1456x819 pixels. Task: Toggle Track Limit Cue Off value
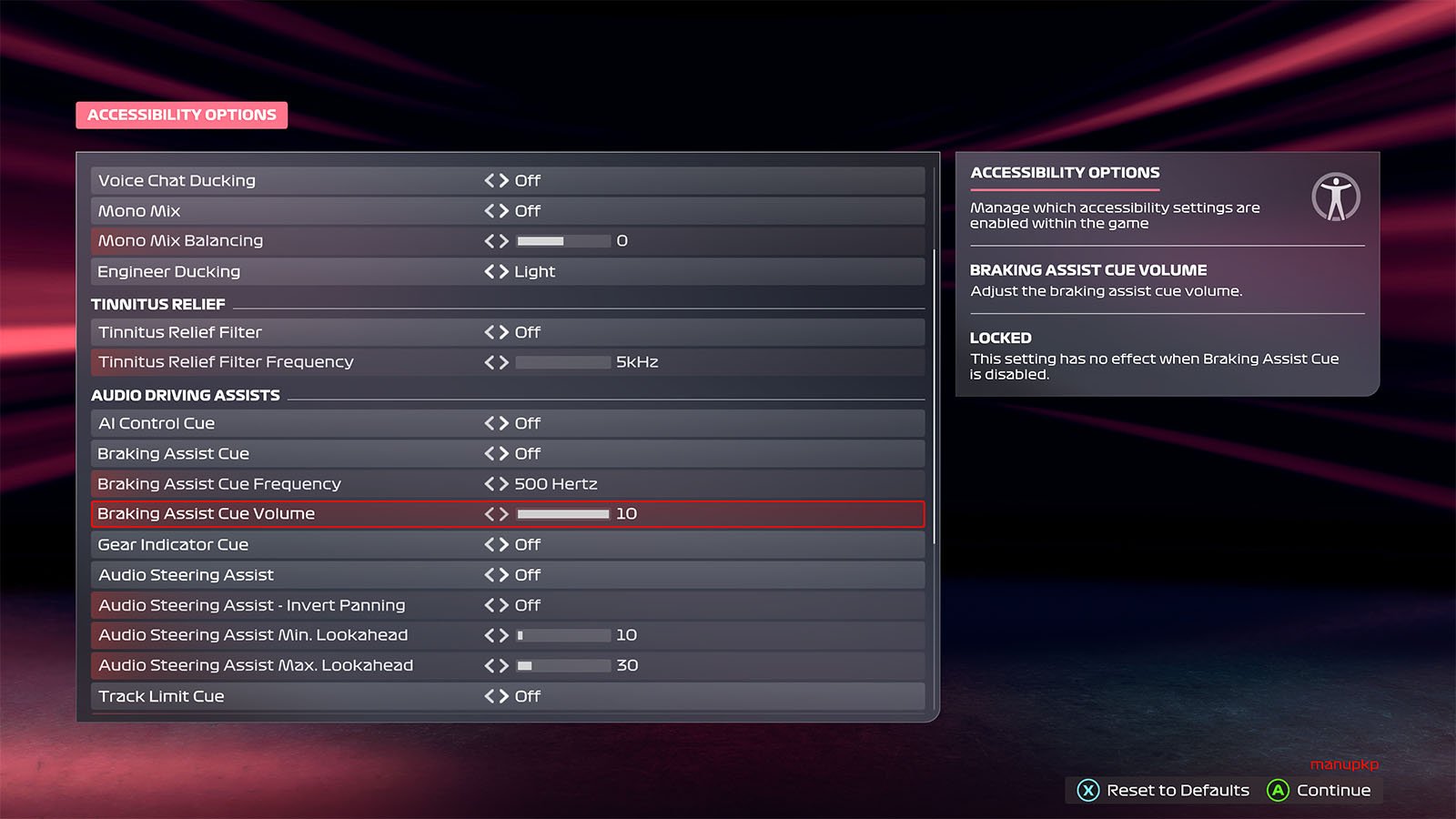(528, 696)
